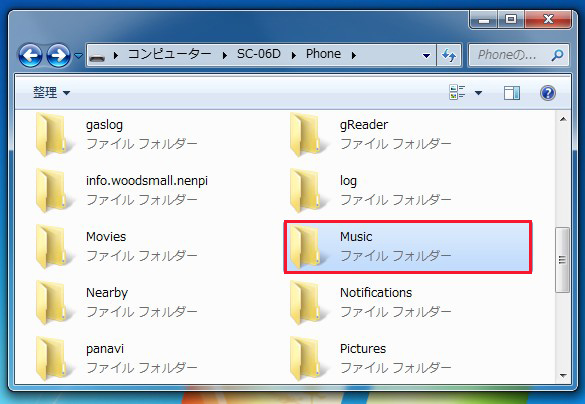Select コンピューター in the address path

170,54
